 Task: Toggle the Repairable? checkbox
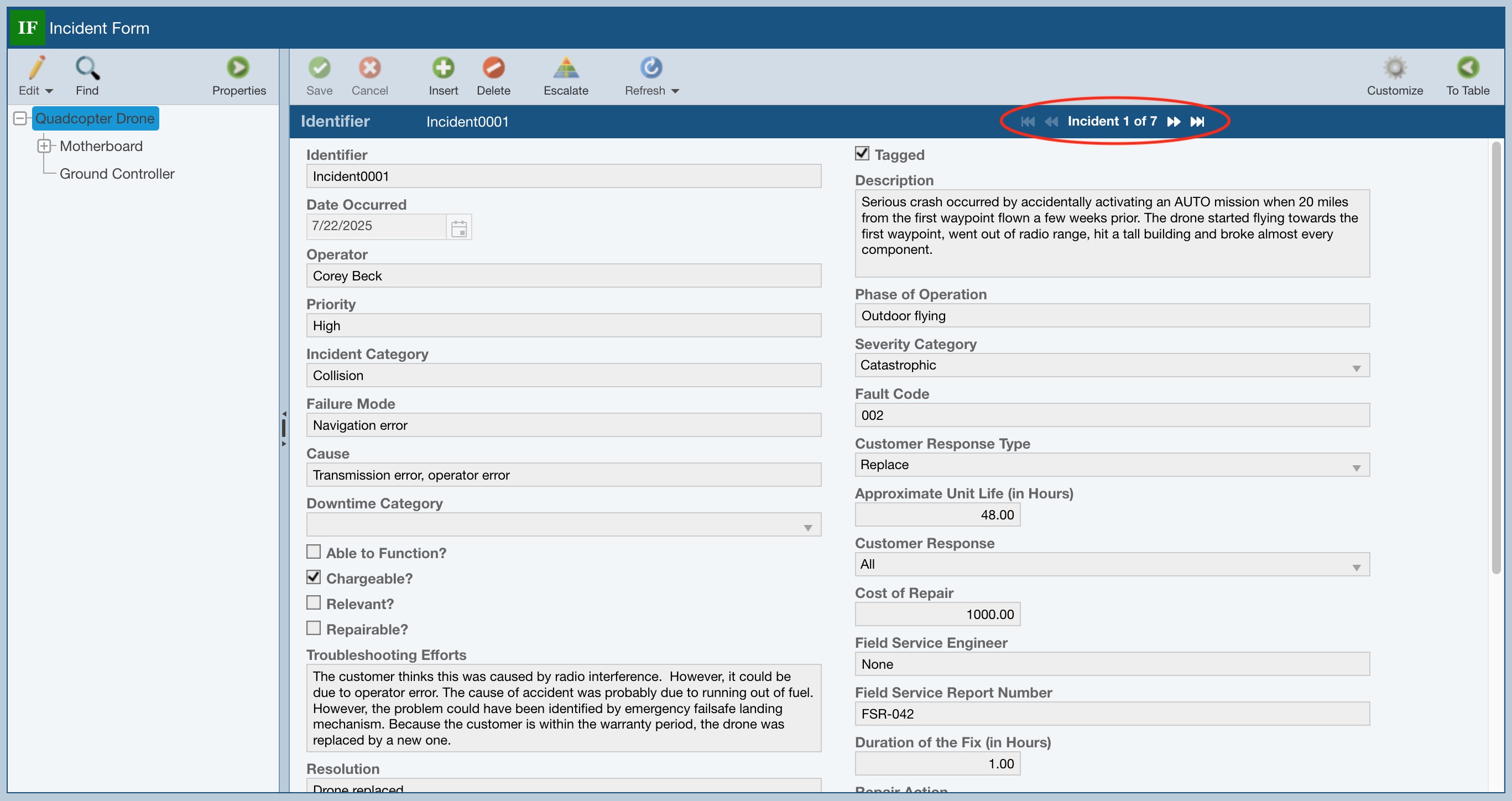(x=314, y=628)
